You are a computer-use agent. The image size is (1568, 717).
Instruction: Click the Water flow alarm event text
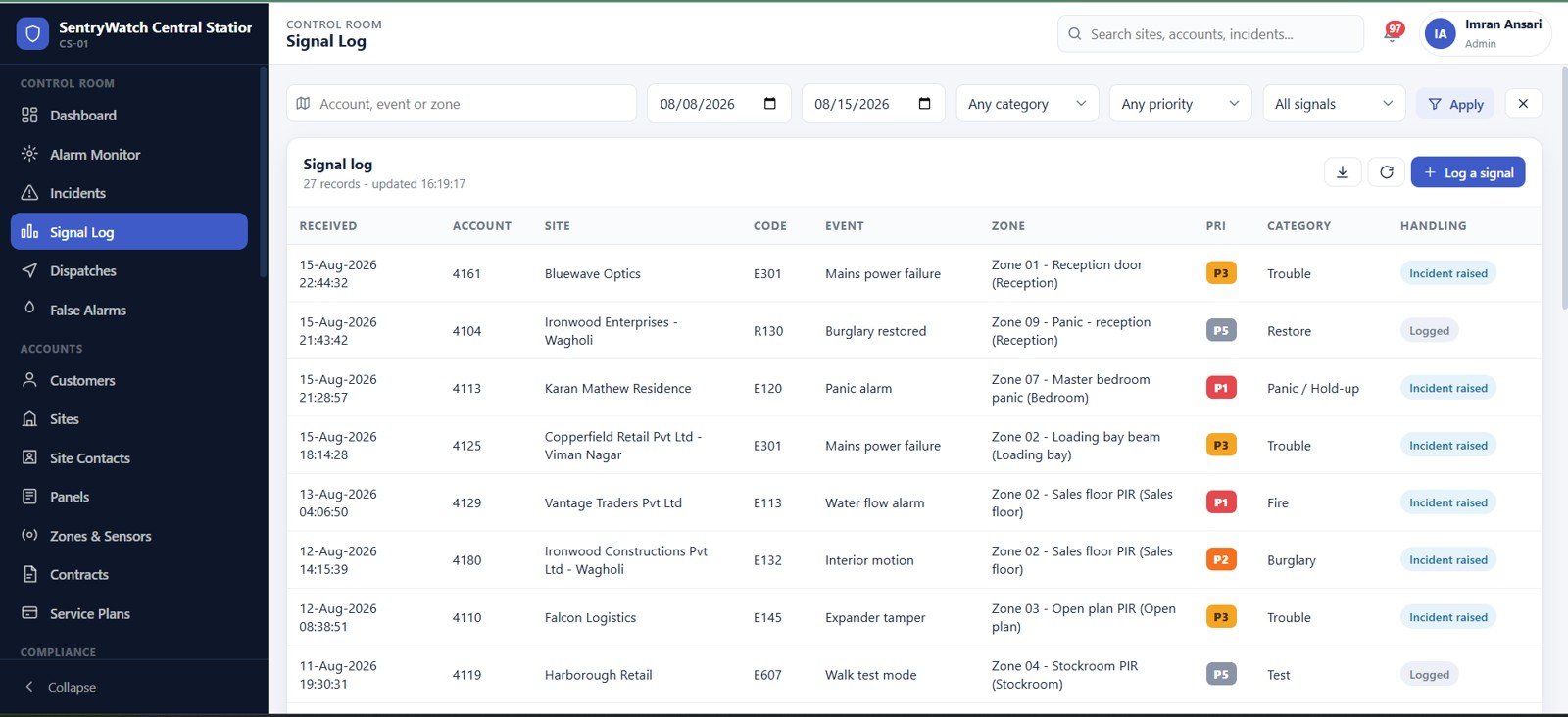pos(874,502)
